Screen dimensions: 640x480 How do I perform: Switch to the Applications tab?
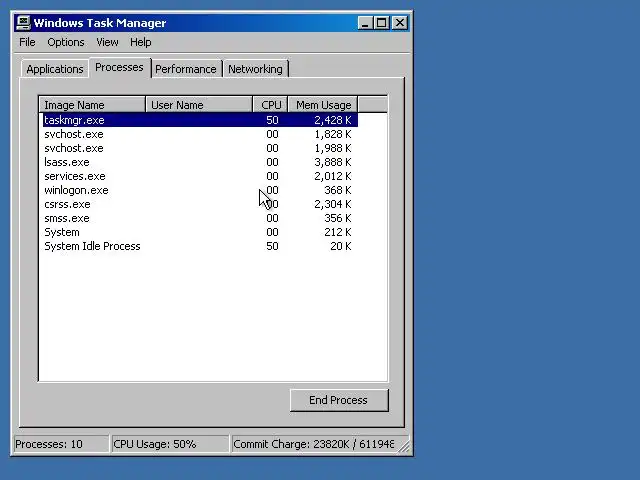coord(55,69)
